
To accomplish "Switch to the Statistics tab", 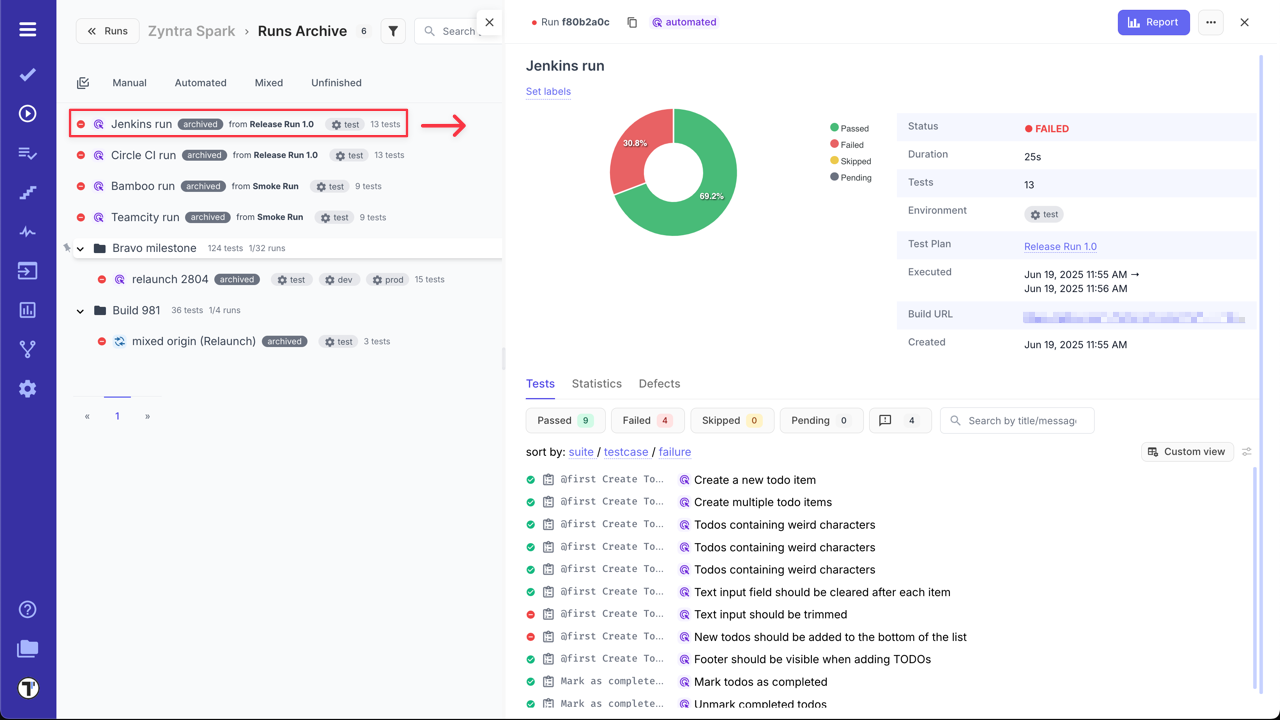I will [596, 383].
